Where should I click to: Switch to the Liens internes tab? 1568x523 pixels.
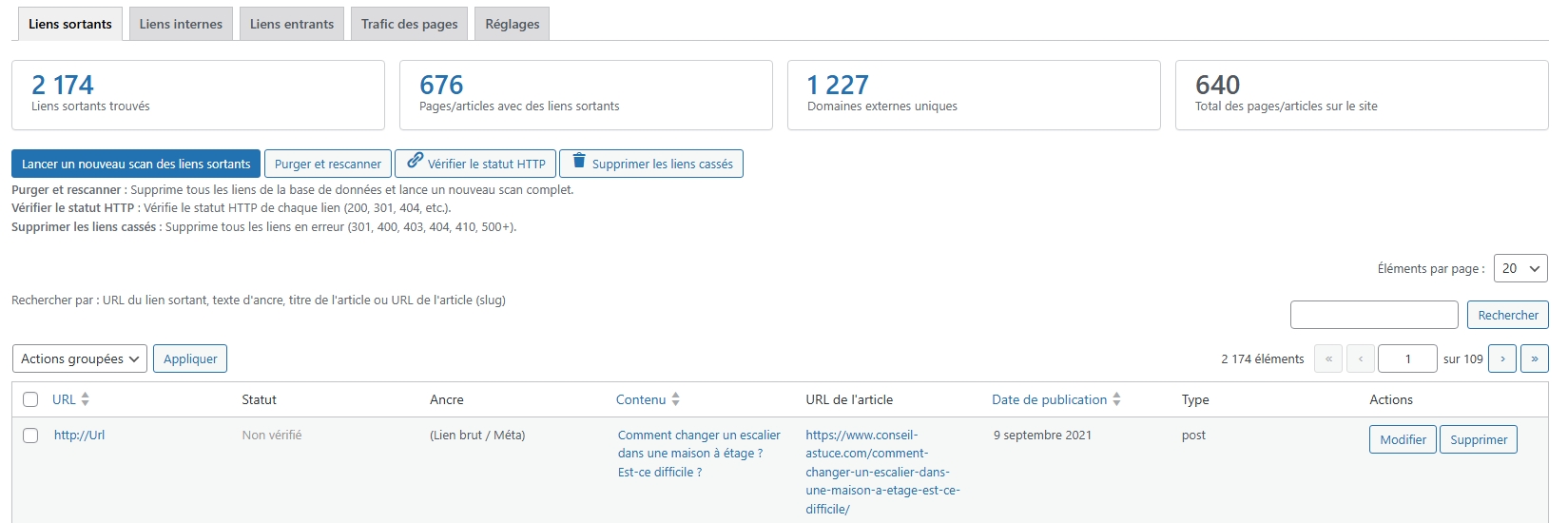coord(181,24)
